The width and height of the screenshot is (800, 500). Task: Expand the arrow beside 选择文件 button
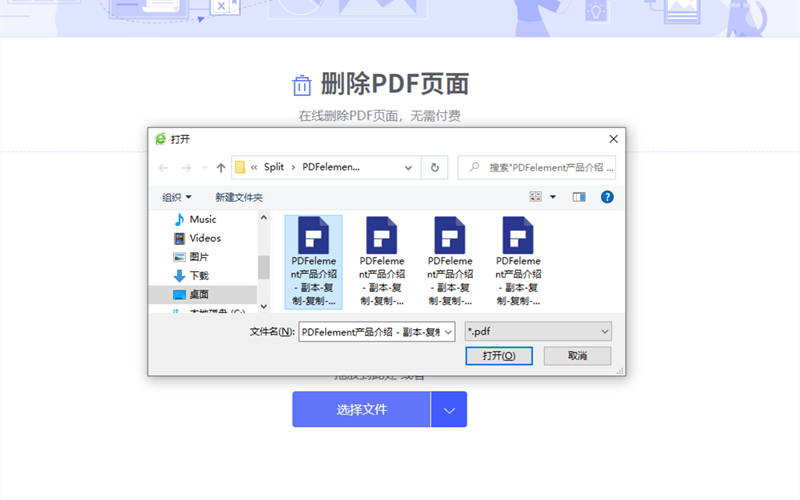click(x=449, y=410)
